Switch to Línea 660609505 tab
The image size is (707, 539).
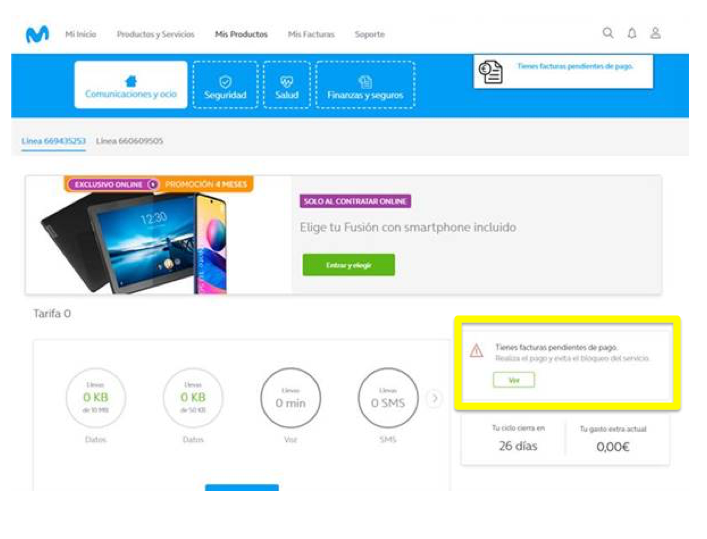point(130,141)
